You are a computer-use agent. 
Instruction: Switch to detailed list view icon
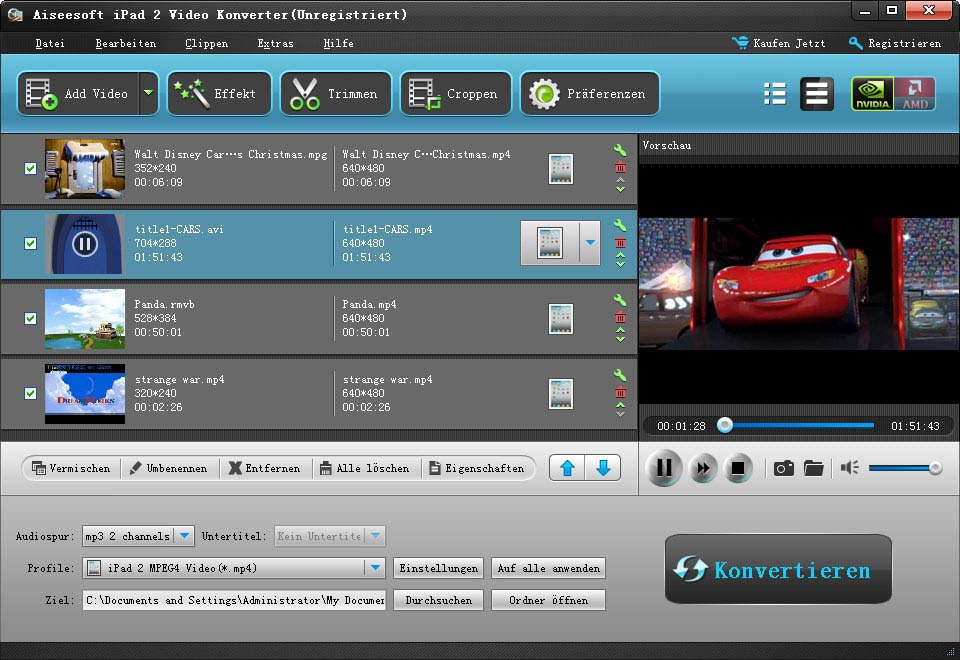(817, 94)
